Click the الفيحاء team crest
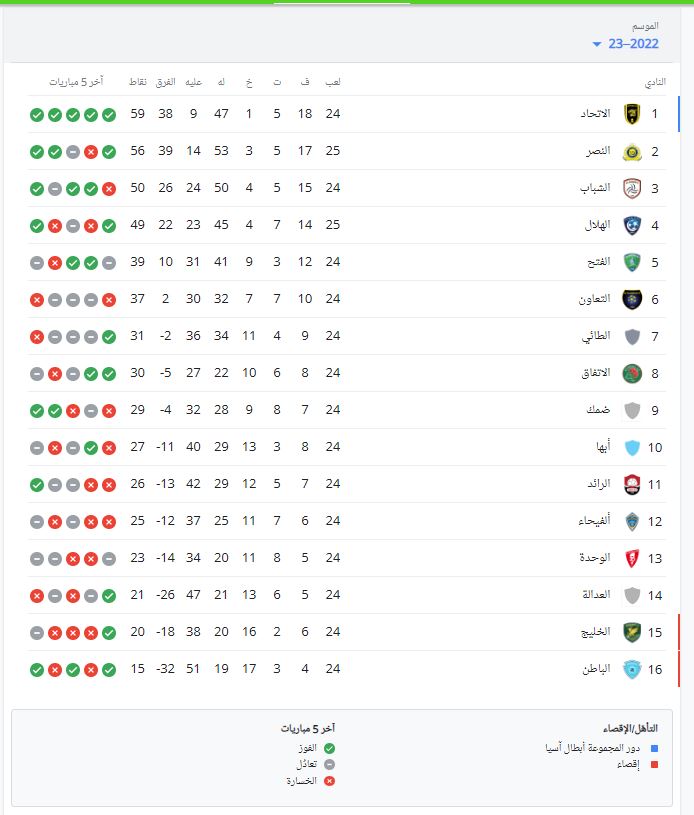Image resolution: width=694 pixels, height=815 pixels. (631, 521)
